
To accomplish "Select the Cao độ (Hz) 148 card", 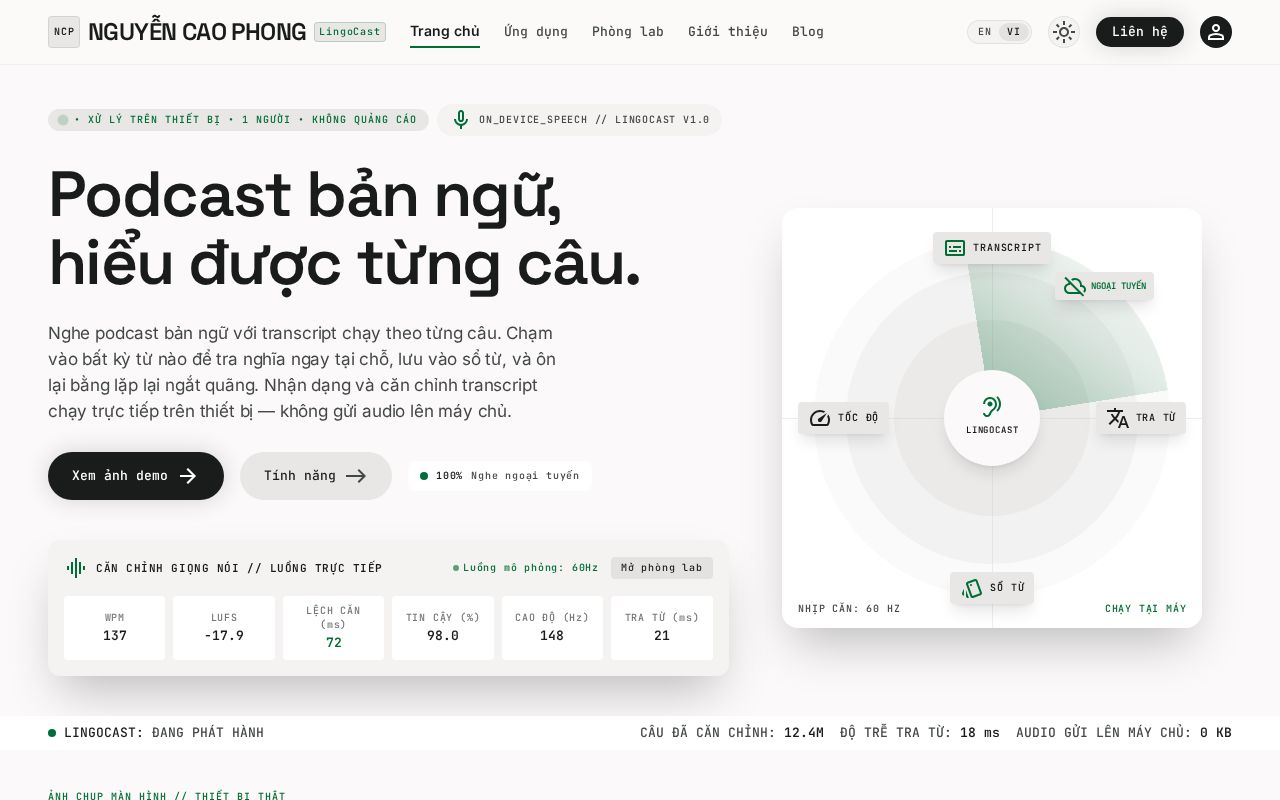I will tap(552, 628).
